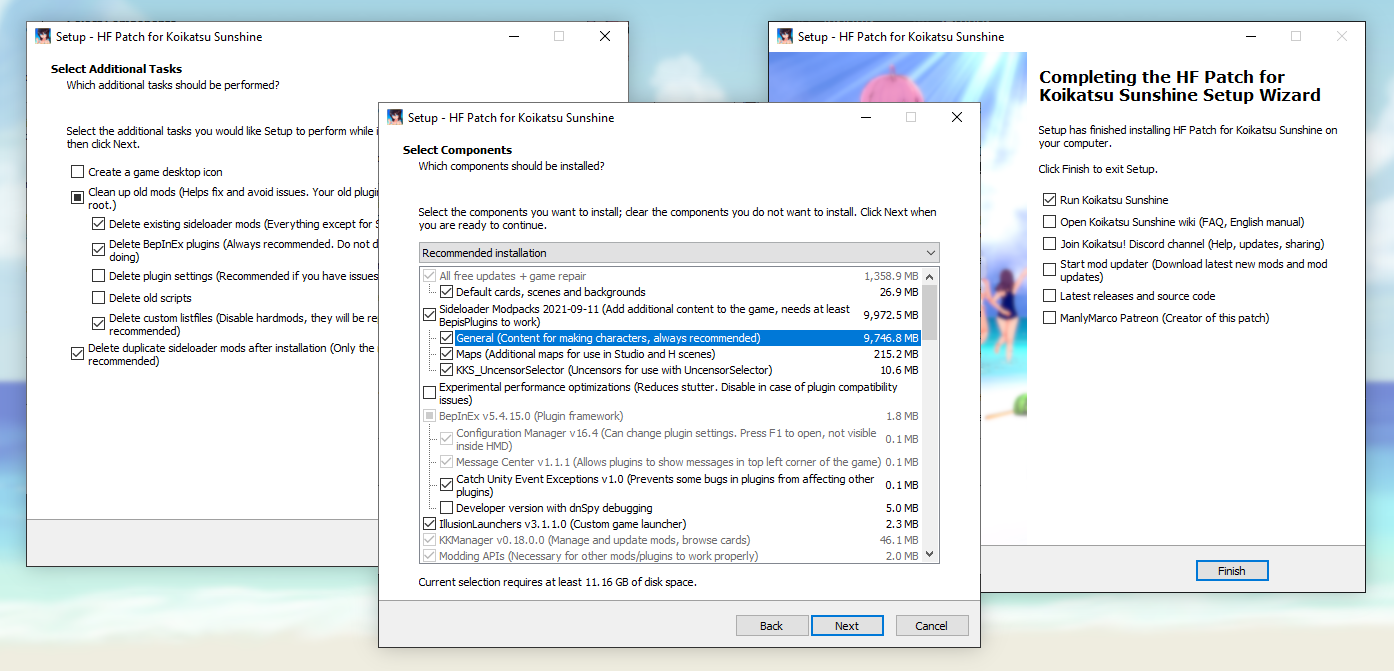This screenshot has width=1394, height=671.
Task: Select the KKS_UncensorSelector component row
Action: [x=613, y=370]
